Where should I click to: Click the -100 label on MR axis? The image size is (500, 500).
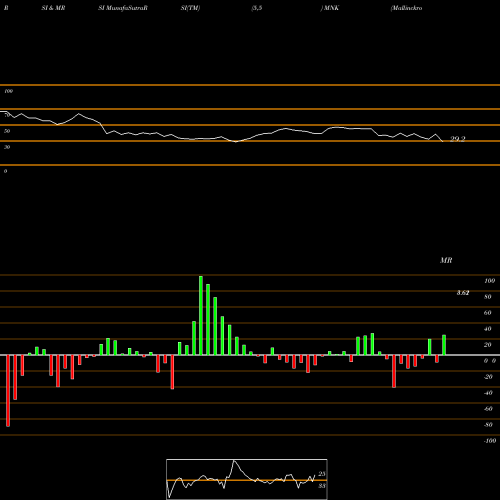point(490,441)
